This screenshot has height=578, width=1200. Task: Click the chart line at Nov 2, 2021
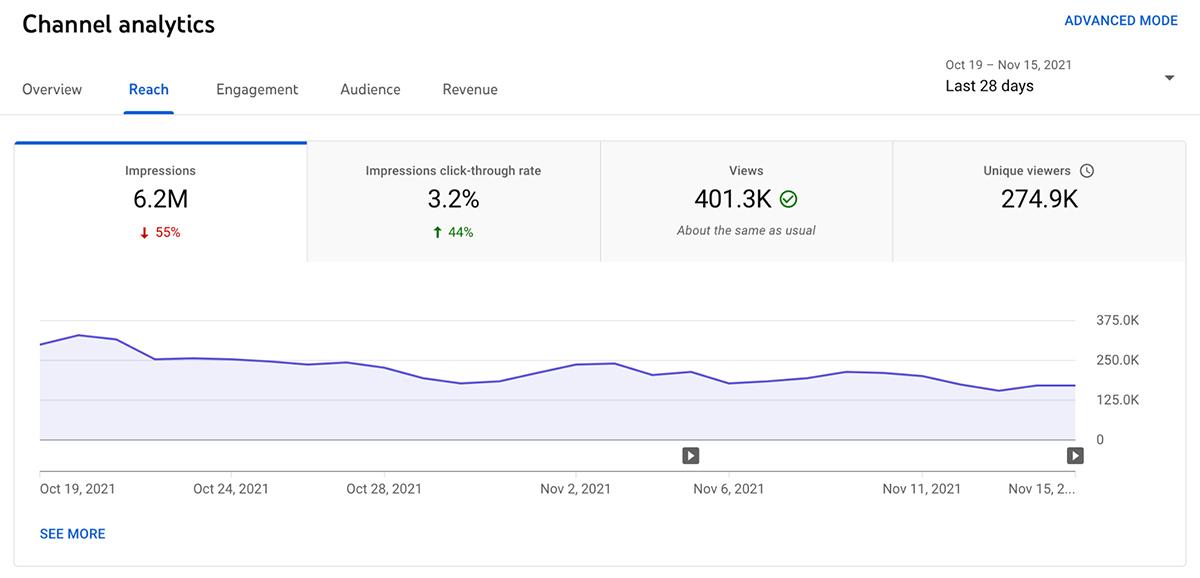pyautogui.click(x=576, y=365)
